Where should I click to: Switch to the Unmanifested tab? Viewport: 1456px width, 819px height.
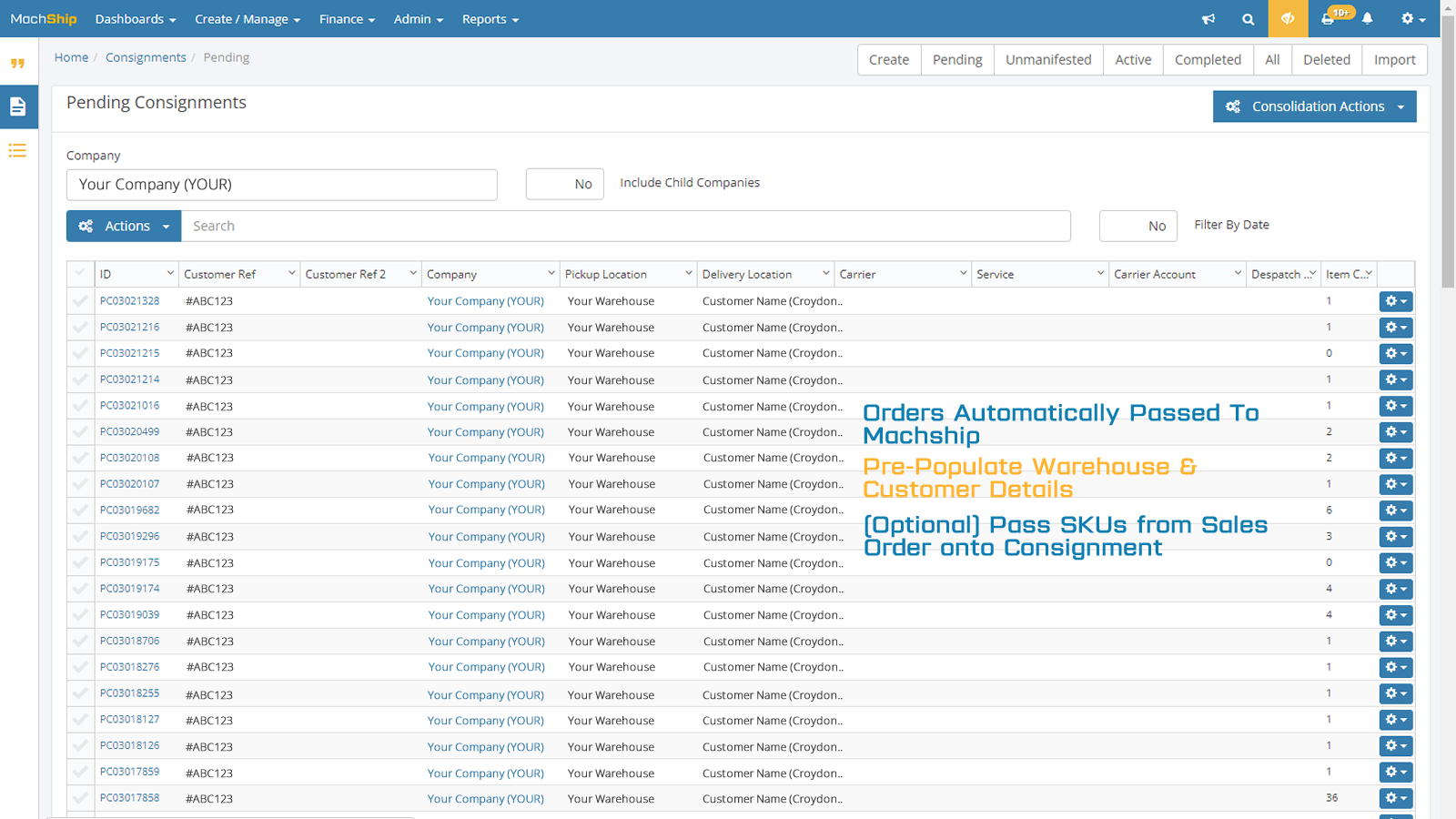click(1048, 60)
